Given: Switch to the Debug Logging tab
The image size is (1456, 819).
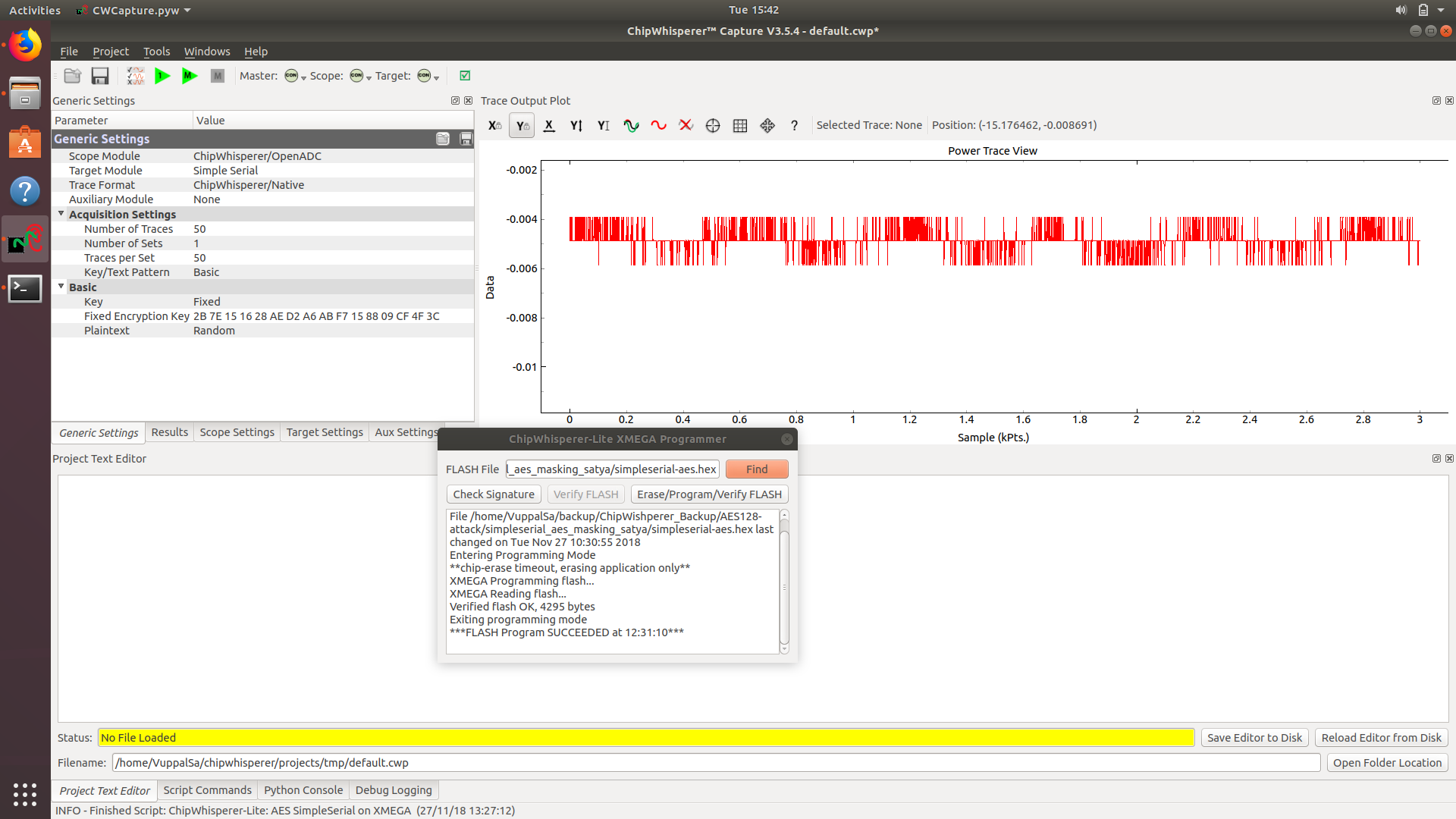Looking at the screenshot, I should coord(394,790).
